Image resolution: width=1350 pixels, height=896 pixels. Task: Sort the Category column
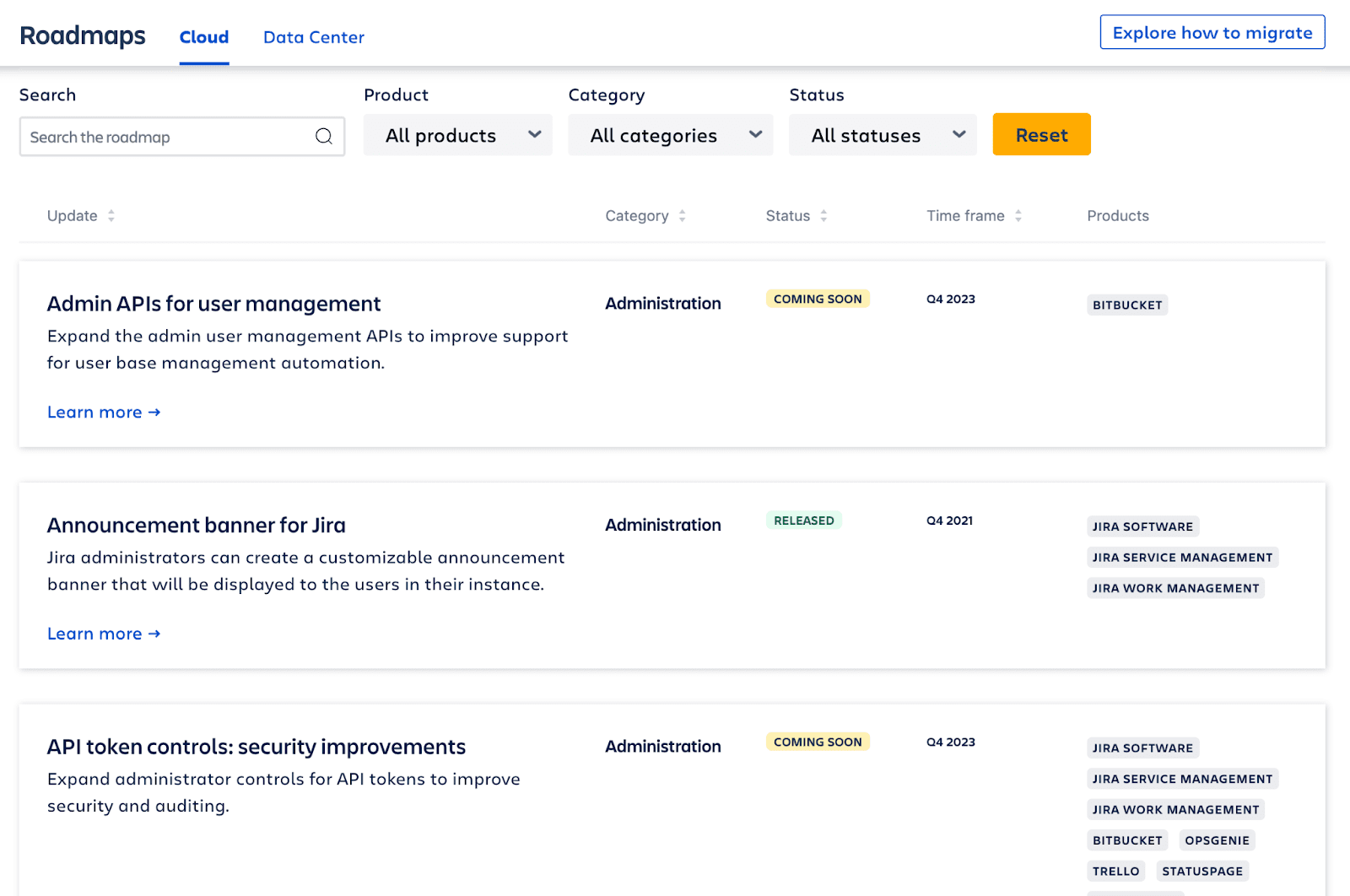tap(685, 215)
